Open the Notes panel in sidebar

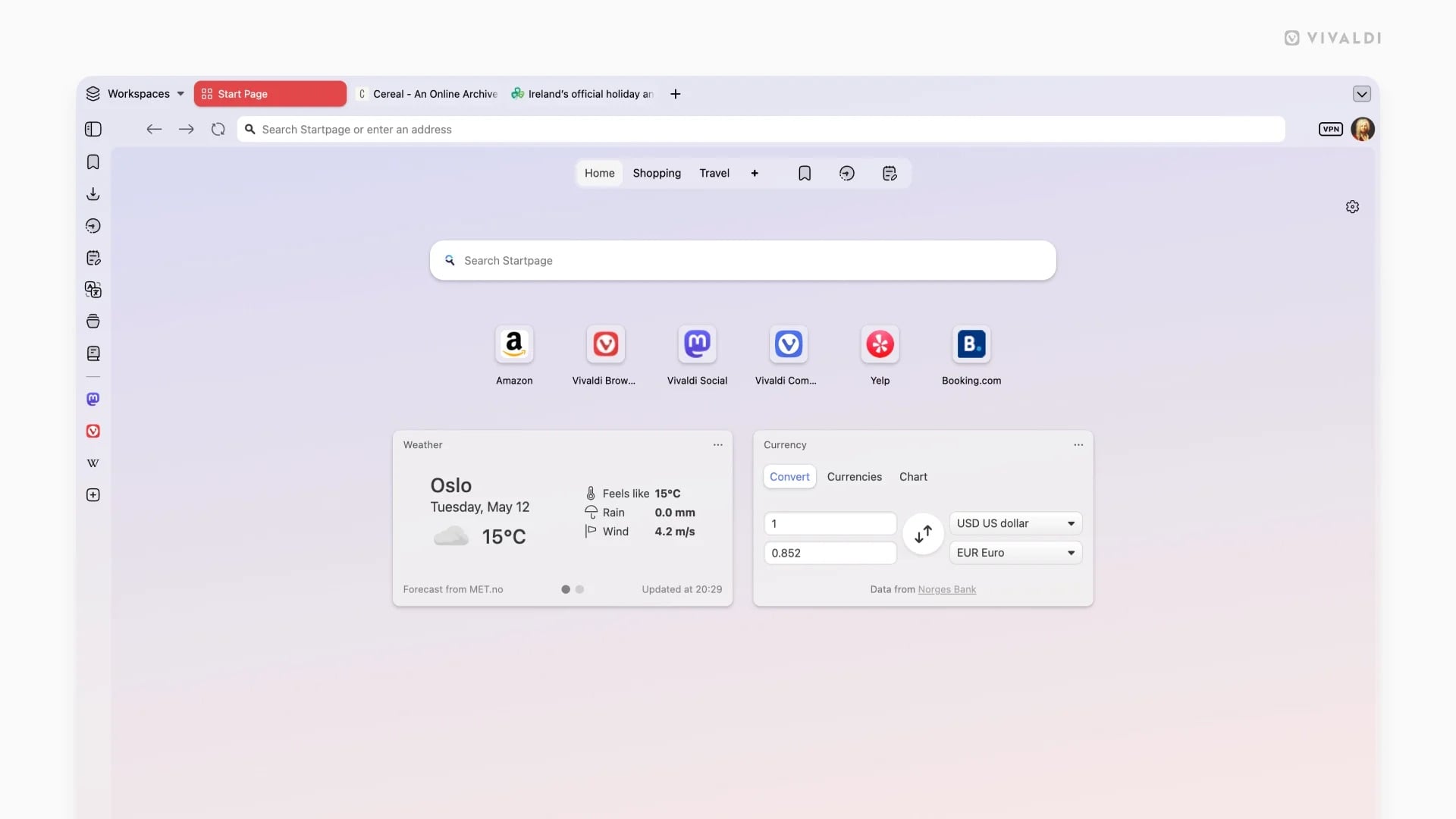click(93, 258)
